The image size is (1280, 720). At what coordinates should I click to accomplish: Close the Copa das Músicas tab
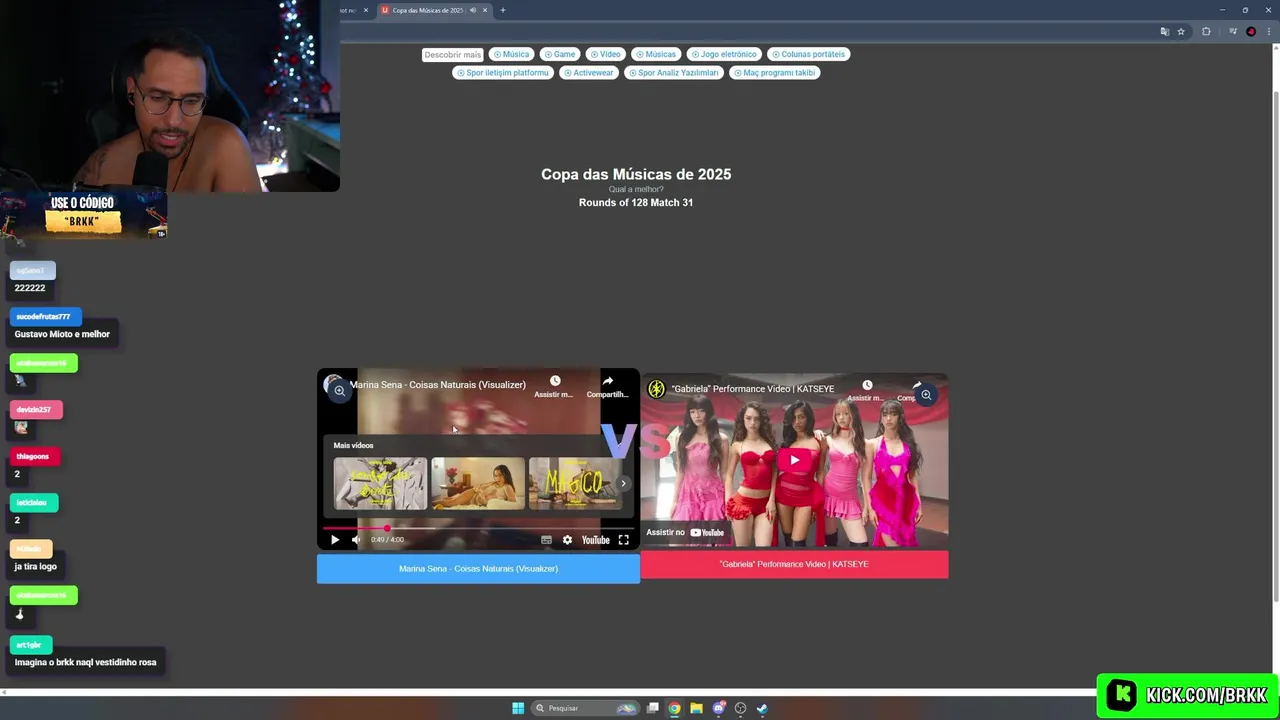coord(485,10)
